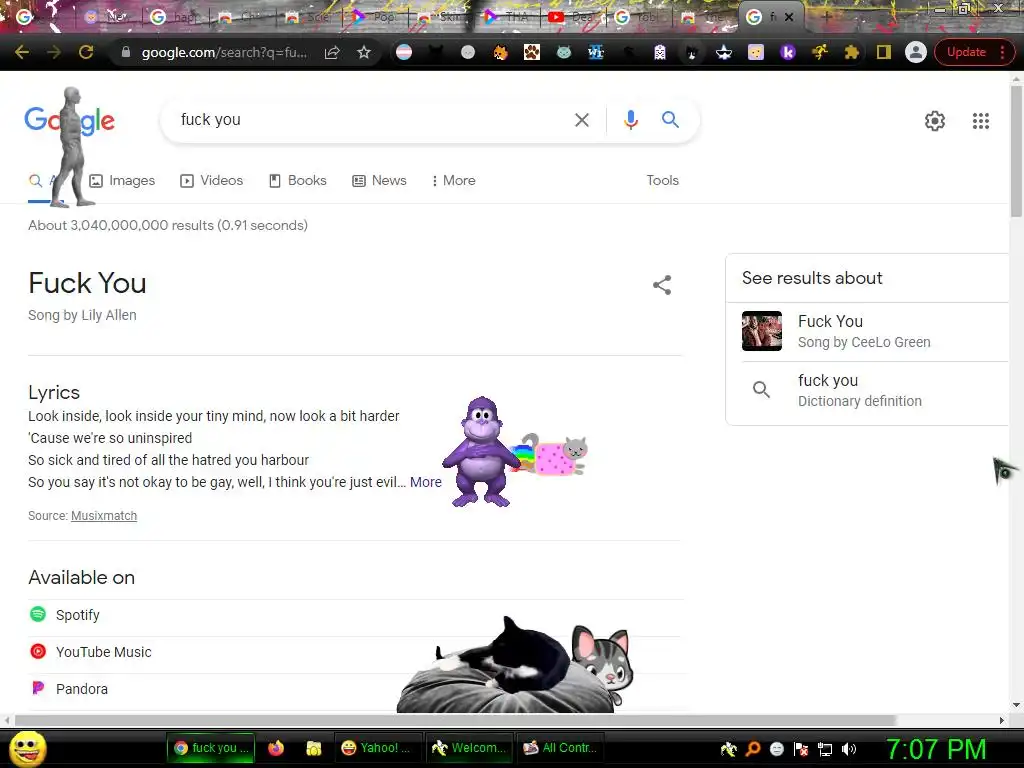
Task: Click the vertical scrollbar thumb
Action: (1016, 150)
